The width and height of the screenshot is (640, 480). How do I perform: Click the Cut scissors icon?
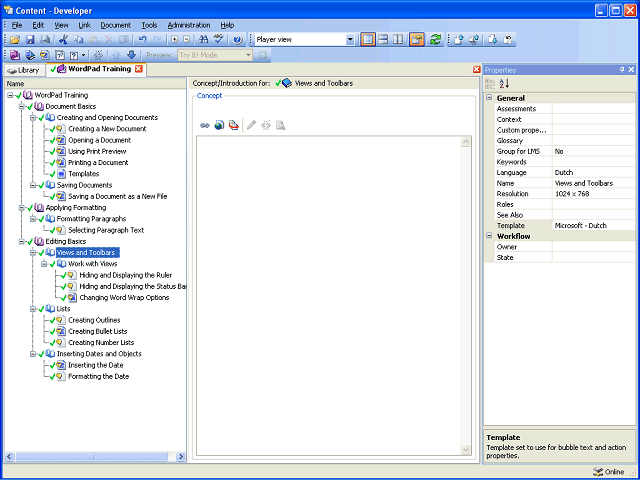click(x=63, y=40)
